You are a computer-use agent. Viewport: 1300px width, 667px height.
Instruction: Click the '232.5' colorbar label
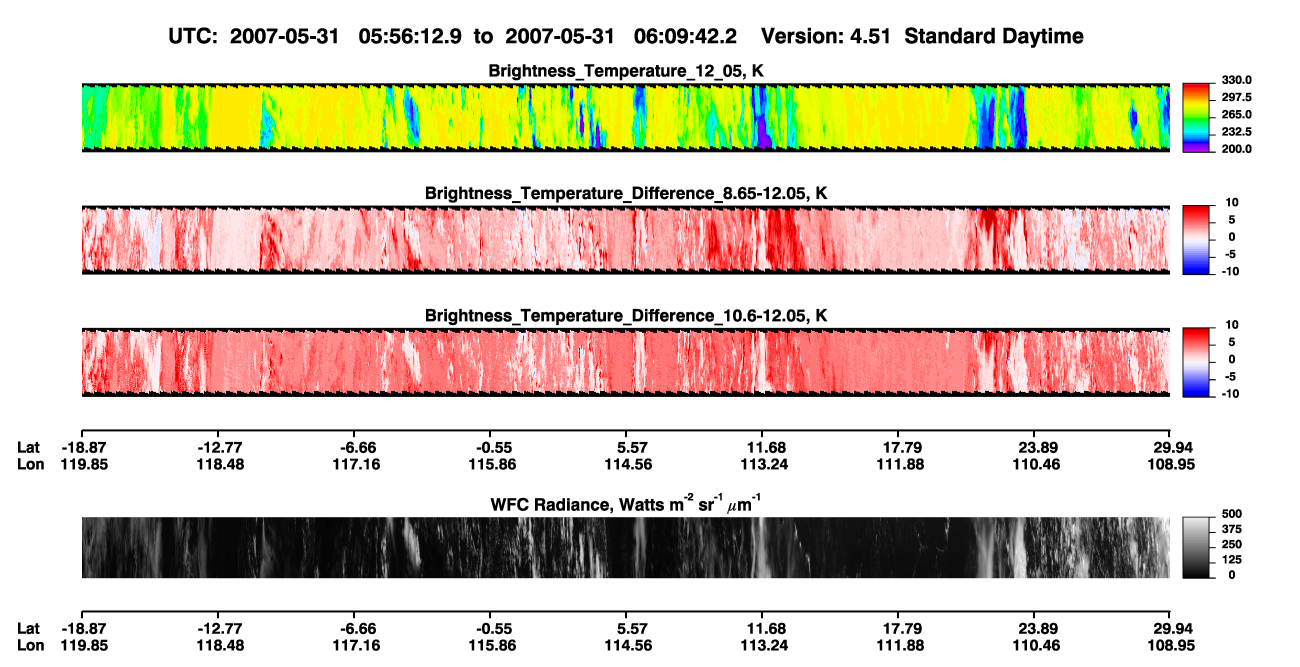pyautogui.click(x=1236, y=132)
